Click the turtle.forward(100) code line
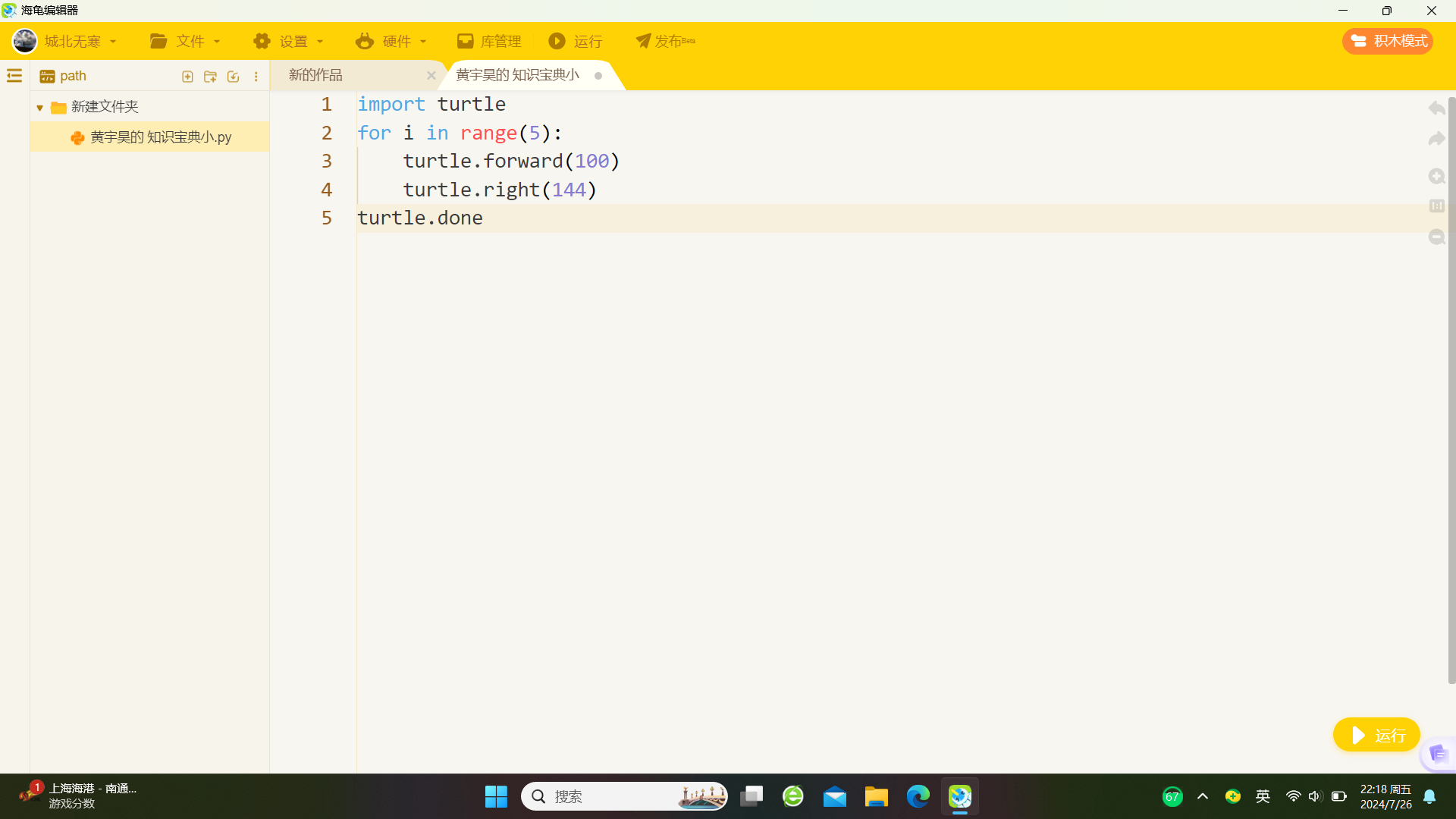This screenshot has height=819, width=1456. point(511,161)
